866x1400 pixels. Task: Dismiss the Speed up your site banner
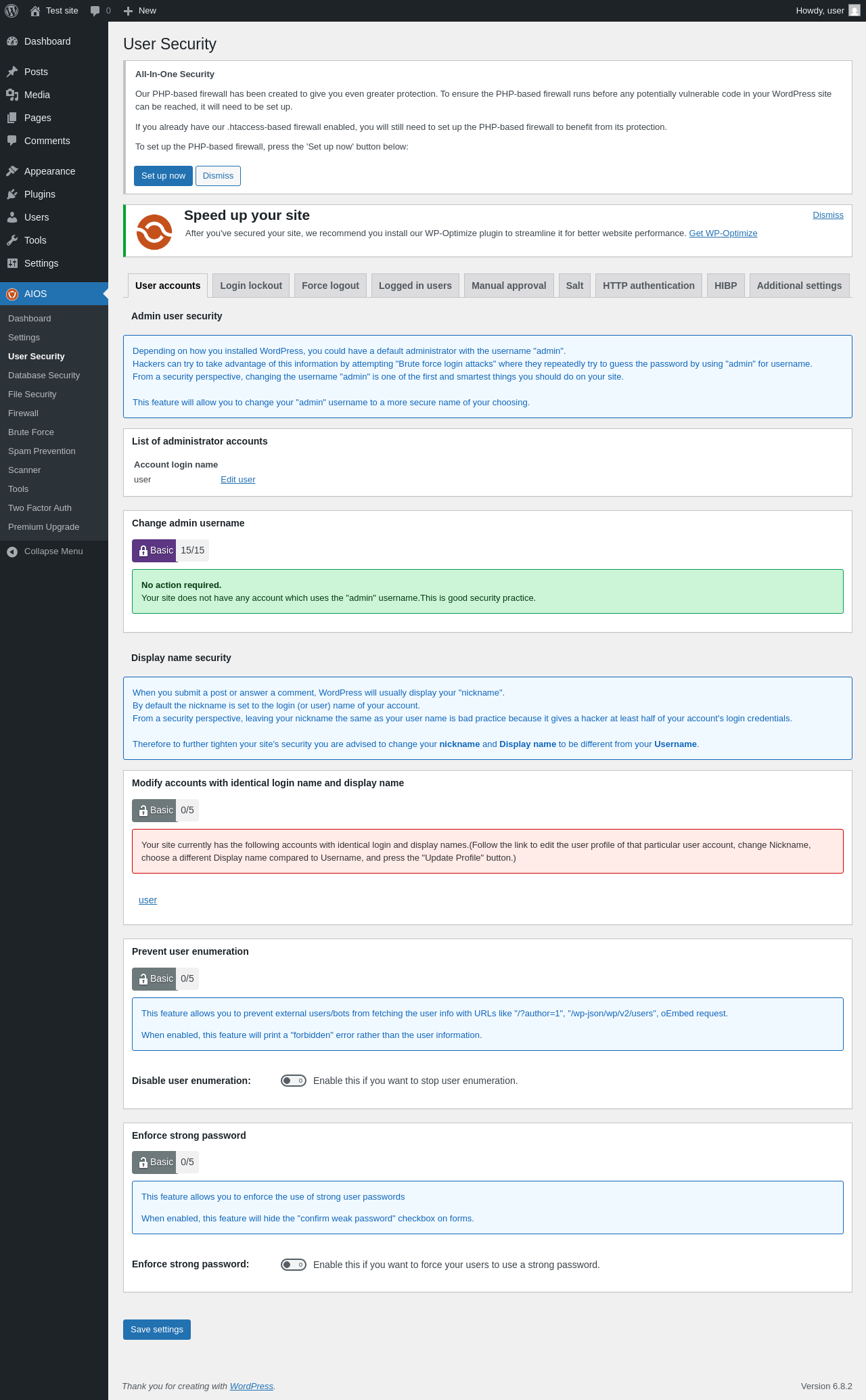point(828,215)
